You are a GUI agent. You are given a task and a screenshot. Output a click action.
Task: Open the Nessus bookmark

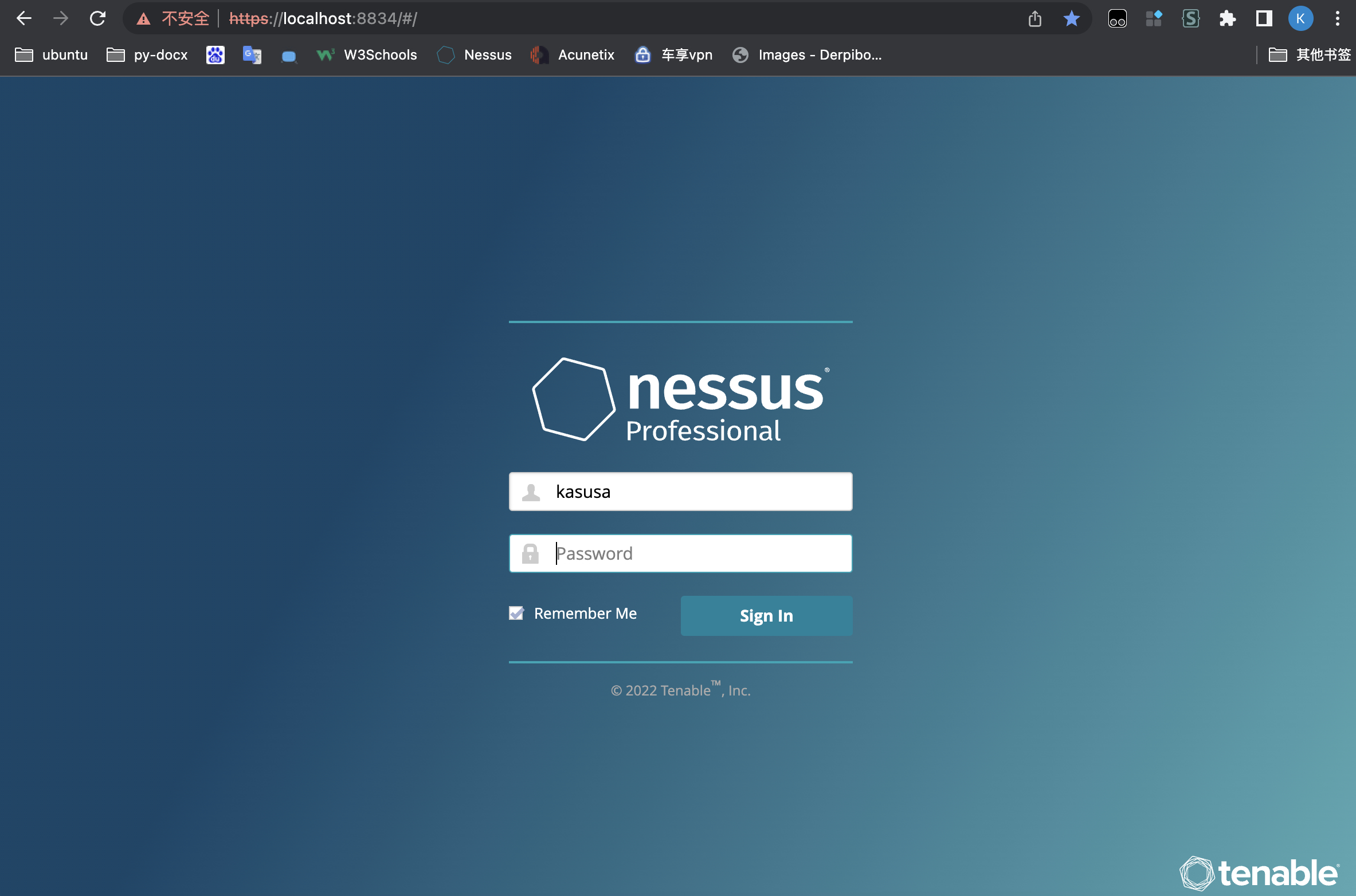tap(473, 54)
